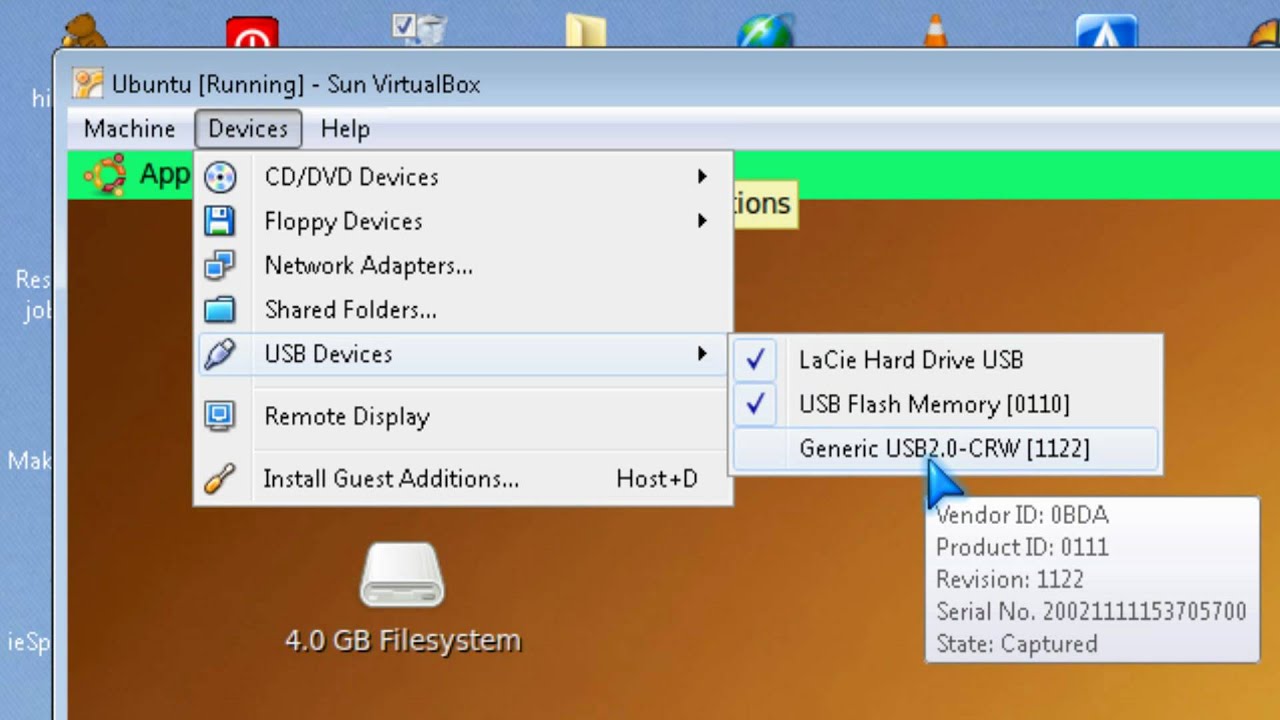1280x720 pixels.
Task: Choose Network Adapters... menu entry
Action: (463, 265)
